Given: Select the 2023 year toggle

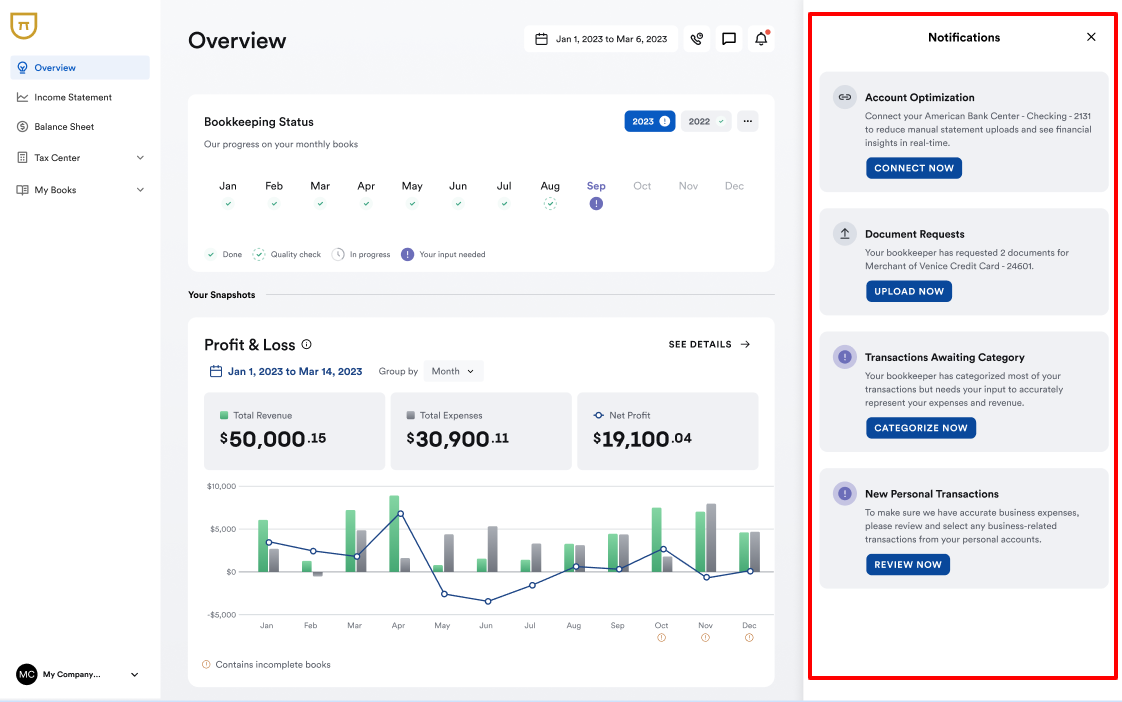Looking at the screenshot, I should click(650, 121).
